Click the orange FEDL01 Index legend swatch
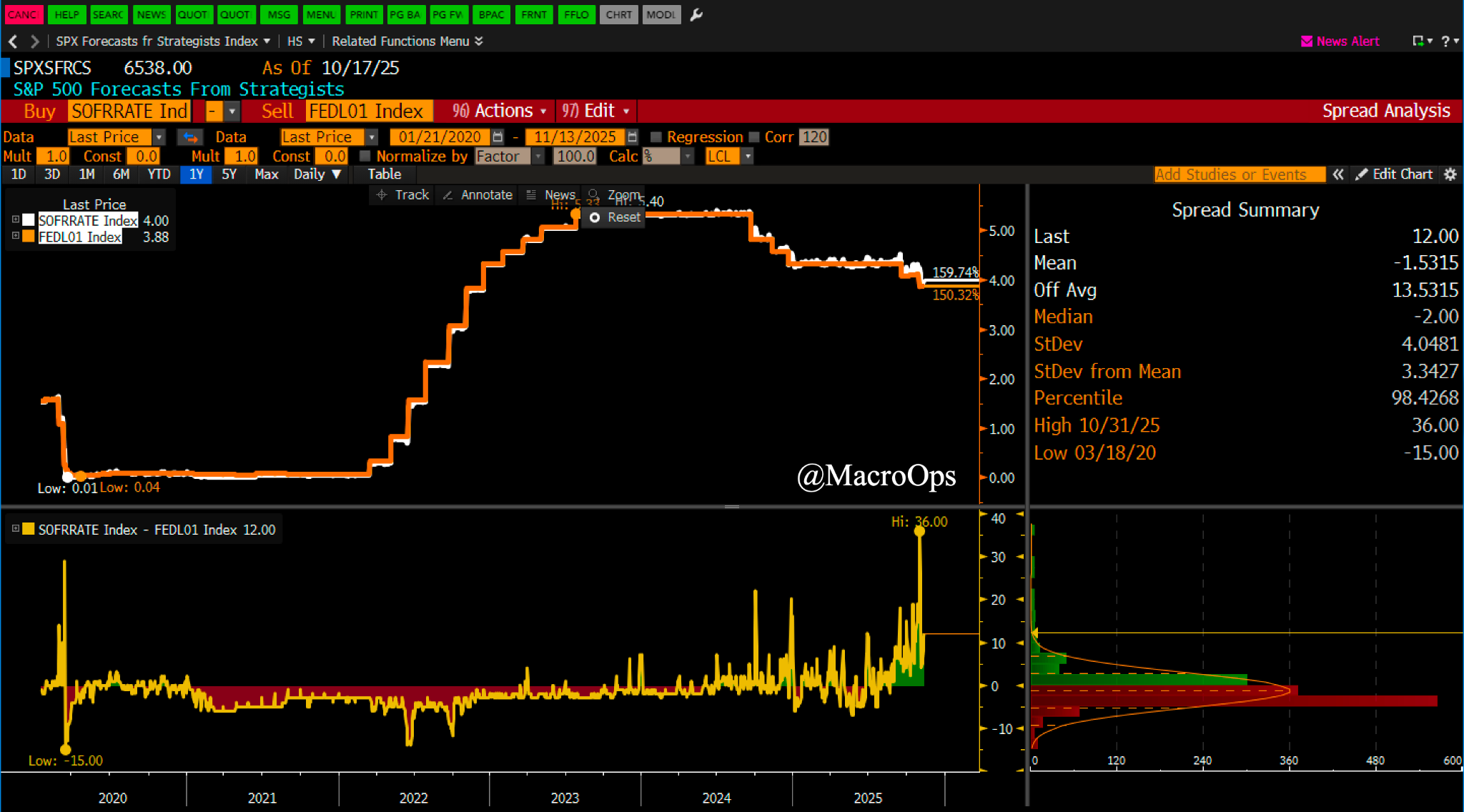The image size is (1464, 812). click(x=29, y=237)
